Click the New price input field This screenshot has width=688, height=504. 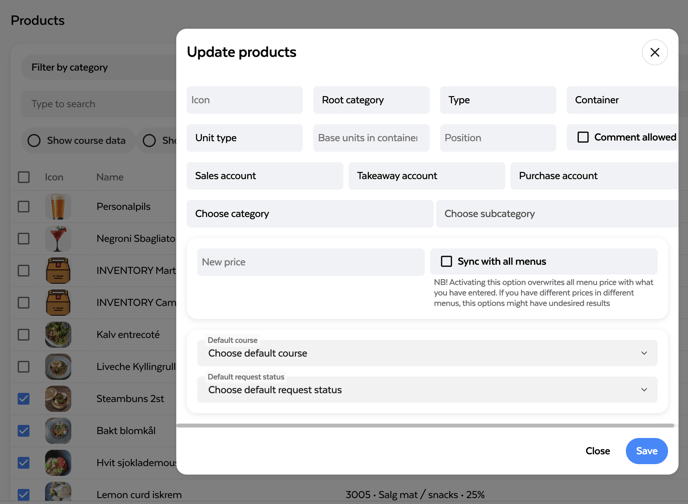[x=311, y=262]
